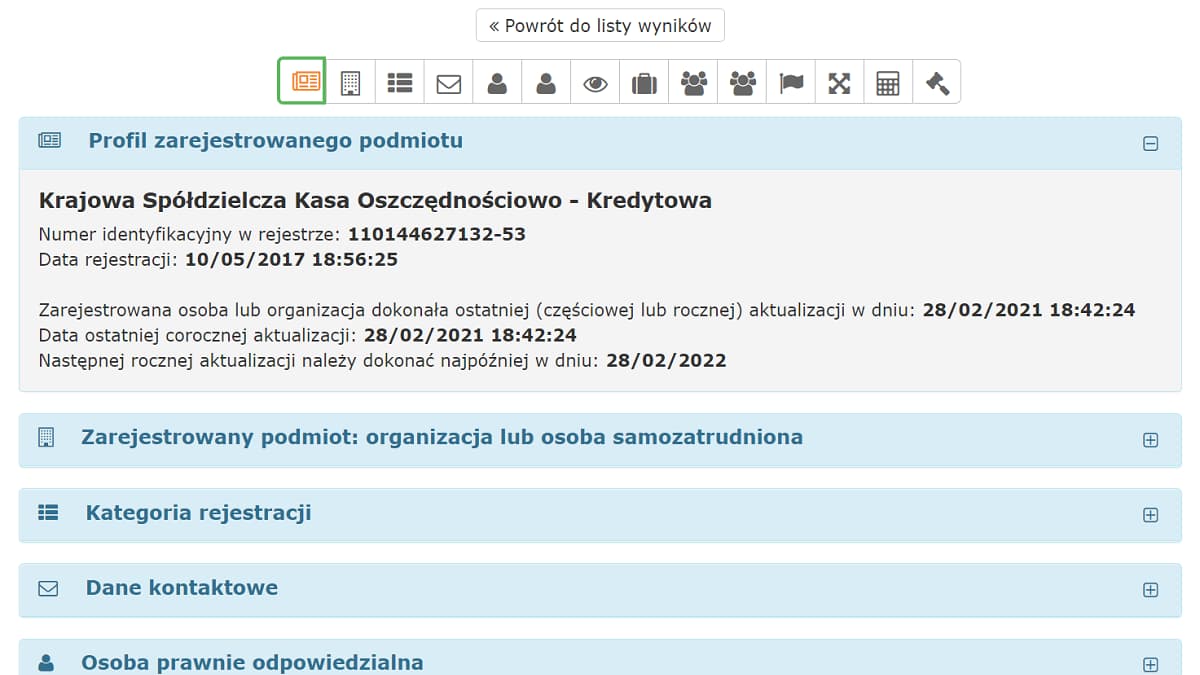This screenshot has width=1200, height=675.
Task: Click the four-arrows expand icon in toolbar
Action: coord(839,82)
